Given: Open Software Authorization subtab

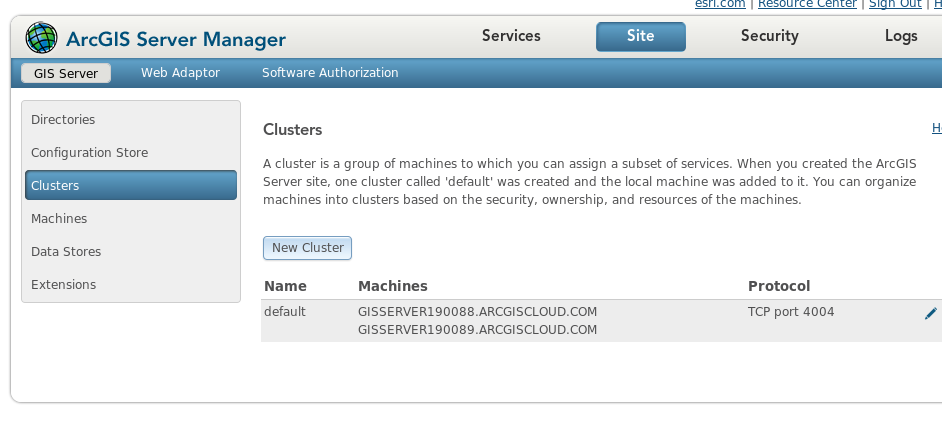Looking at the screenshot, I should click(330, 73).
